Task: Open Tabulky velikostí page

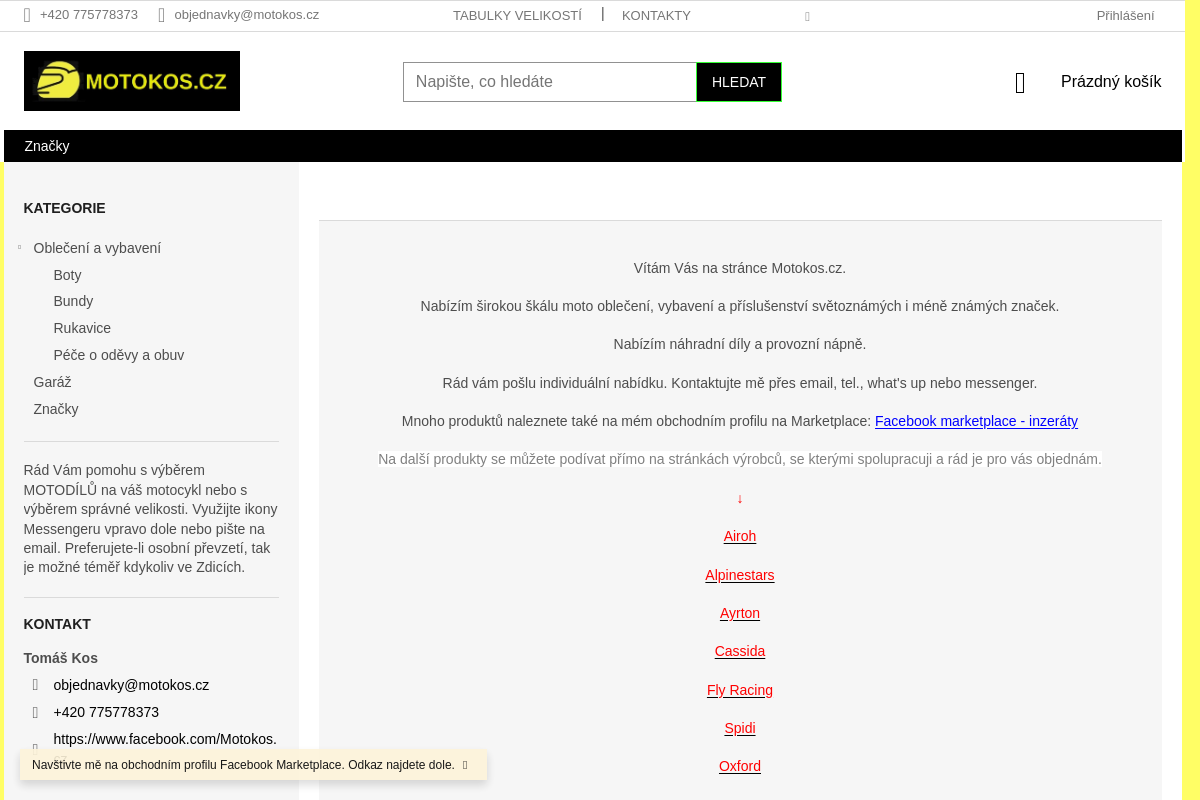Action: [x=517, y=15]
